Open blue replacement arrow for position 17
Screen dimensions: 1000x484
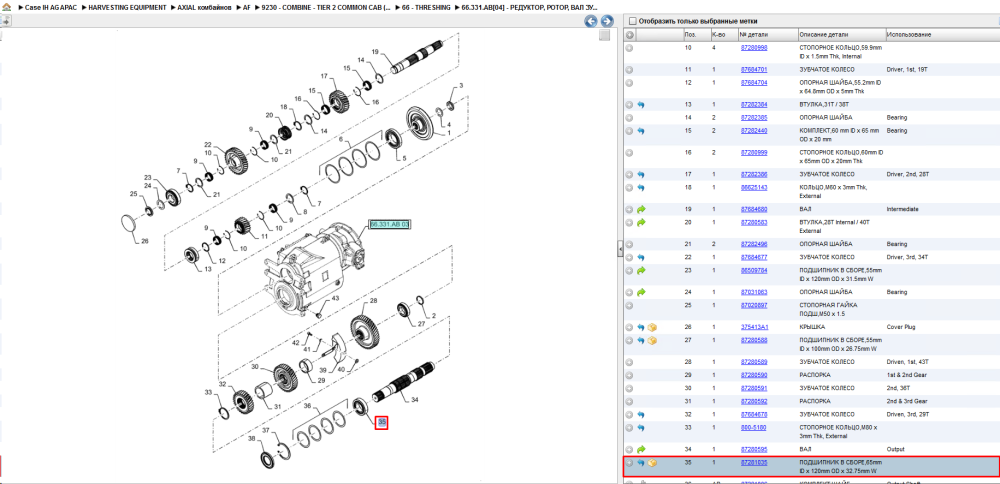tap(641, 174)
